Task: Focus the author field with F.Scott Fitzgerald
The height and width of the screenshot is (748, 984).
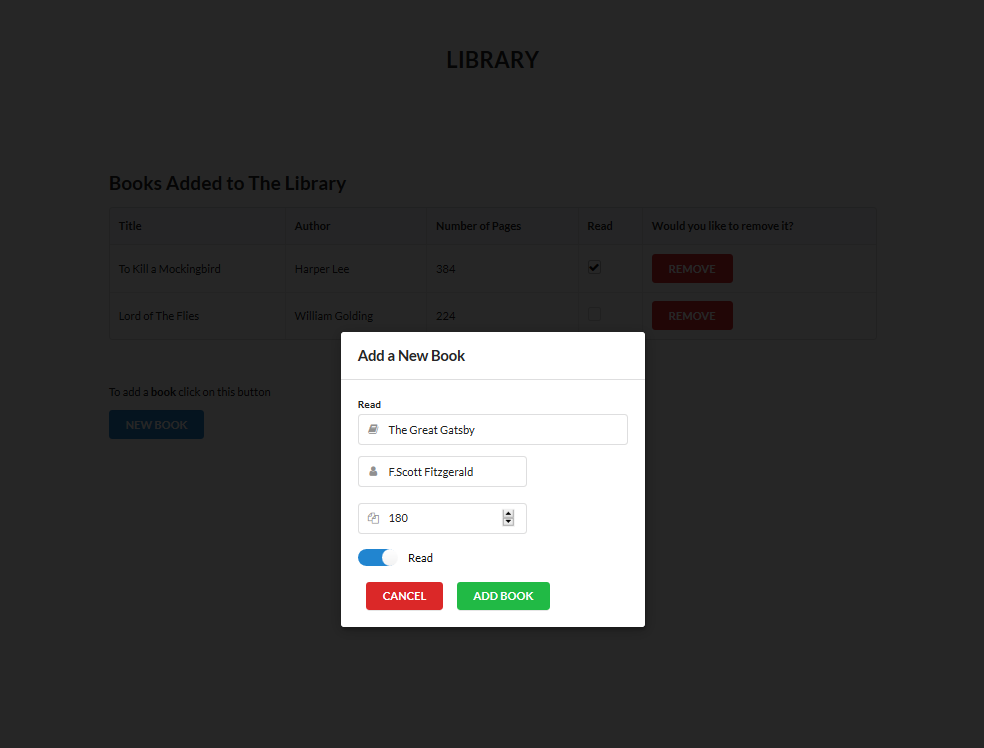Action: tap(442, 472)
